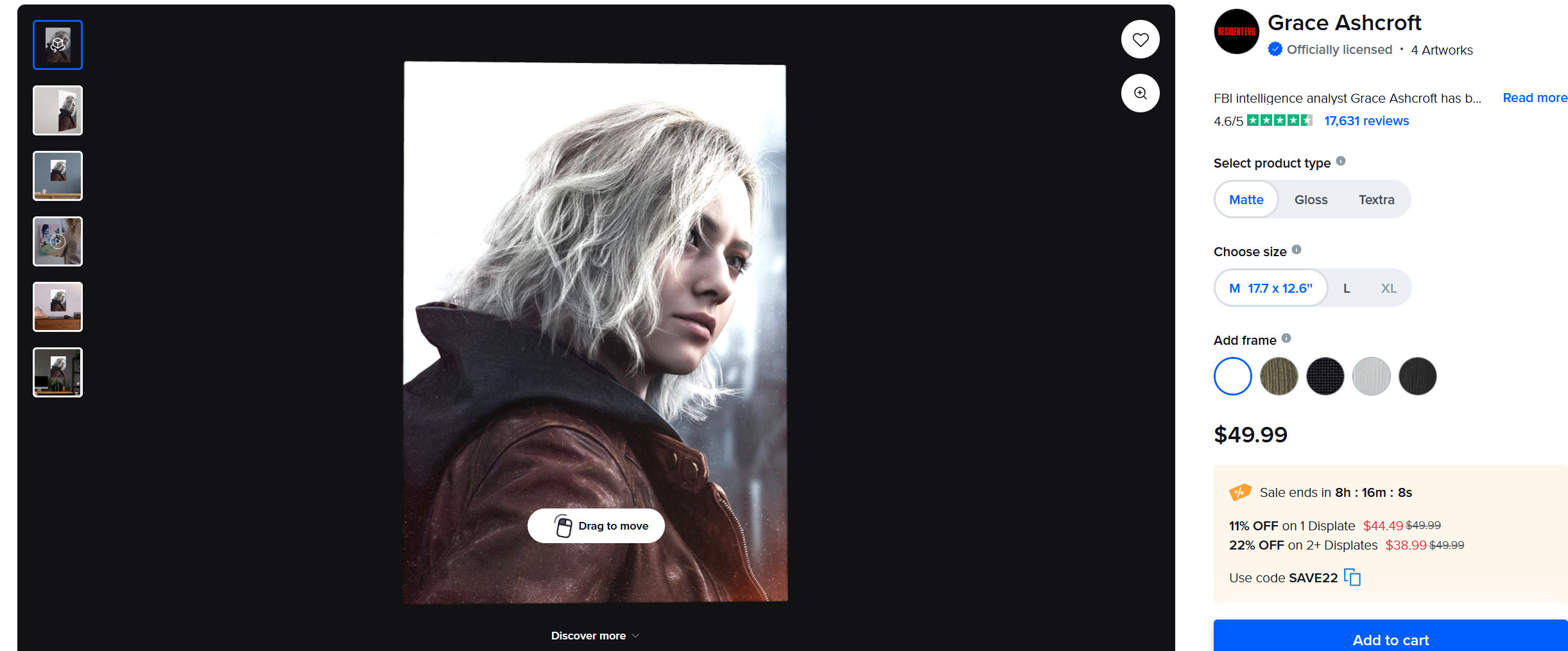
Task: Expand the Discover more section
Action: tap(595, 636)
